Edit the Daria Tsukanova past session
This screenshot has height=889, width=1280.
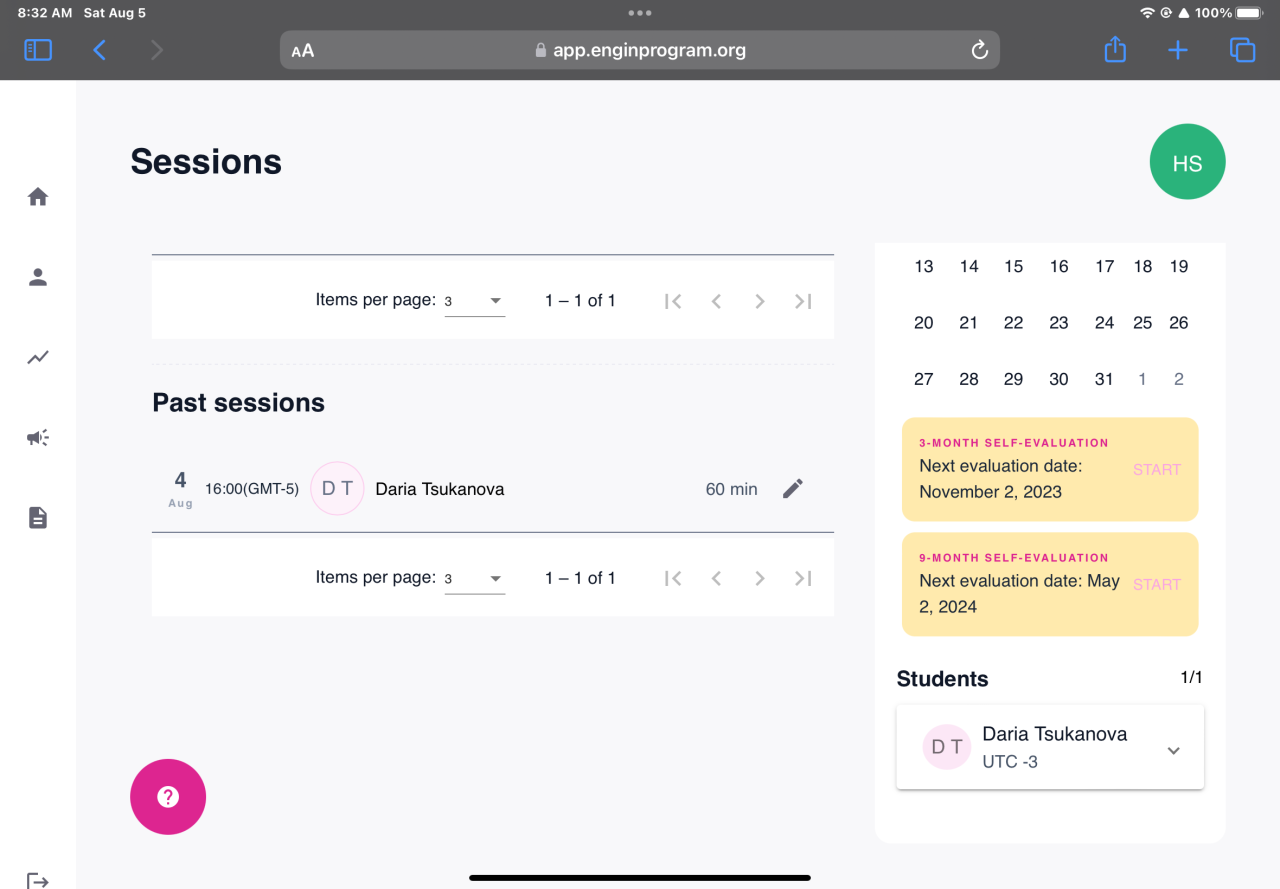(x=792, y=489)
